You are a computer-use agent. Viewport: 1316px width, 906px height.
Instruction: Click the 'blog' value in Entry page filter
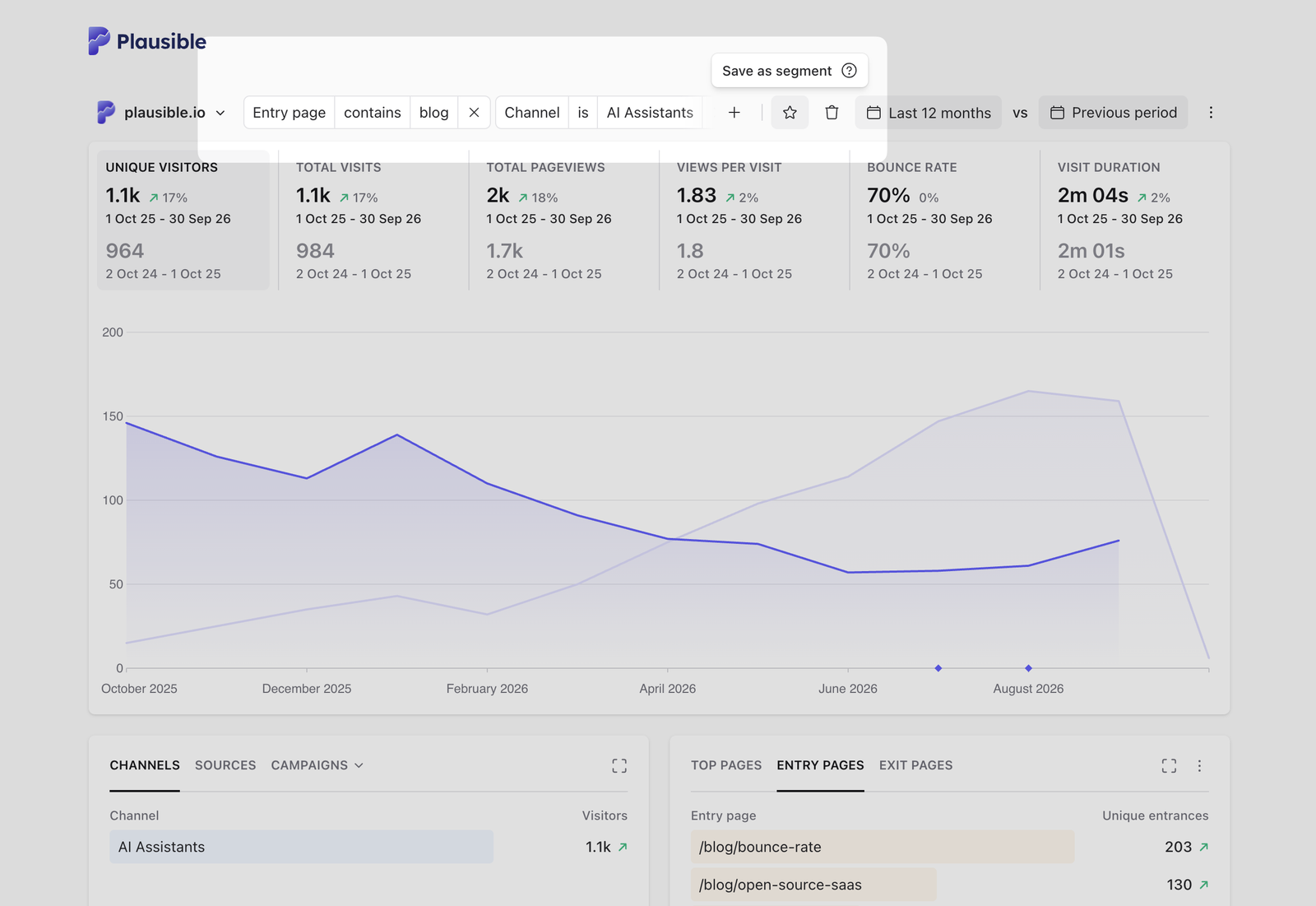click(x=433, y=113)
